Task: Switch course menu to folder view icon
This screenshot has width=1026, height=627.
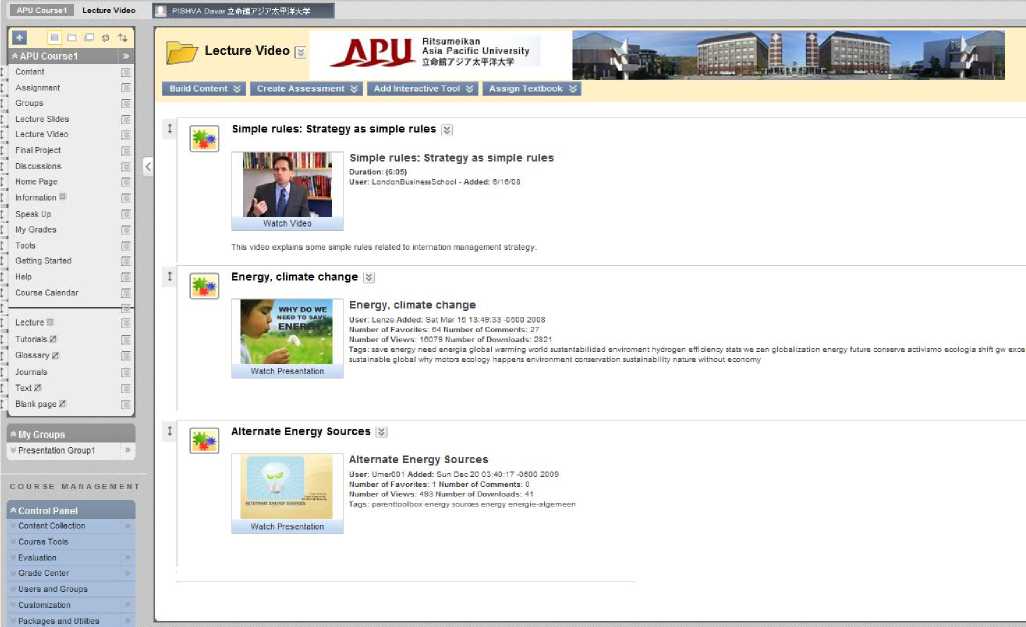Action: (72, 38)
